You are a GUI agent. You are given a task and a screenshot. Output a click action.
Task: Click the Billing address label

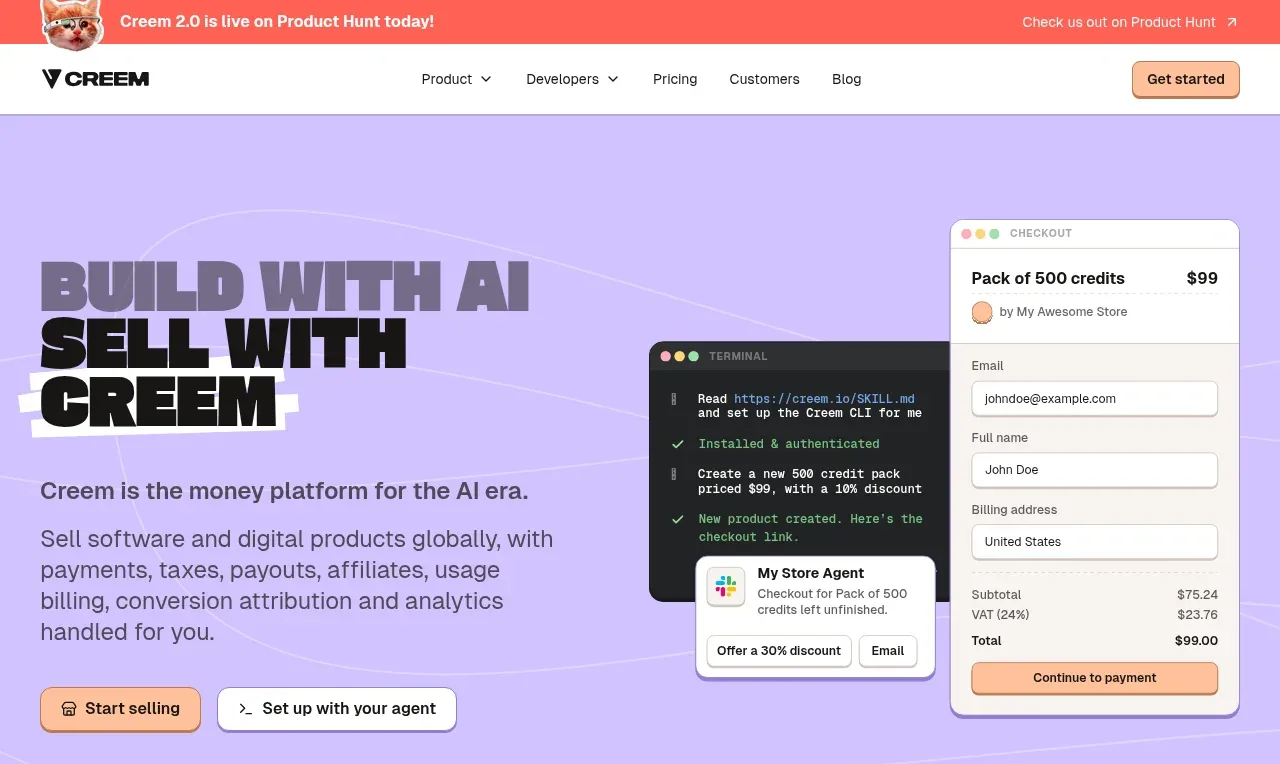(1014, 510)
